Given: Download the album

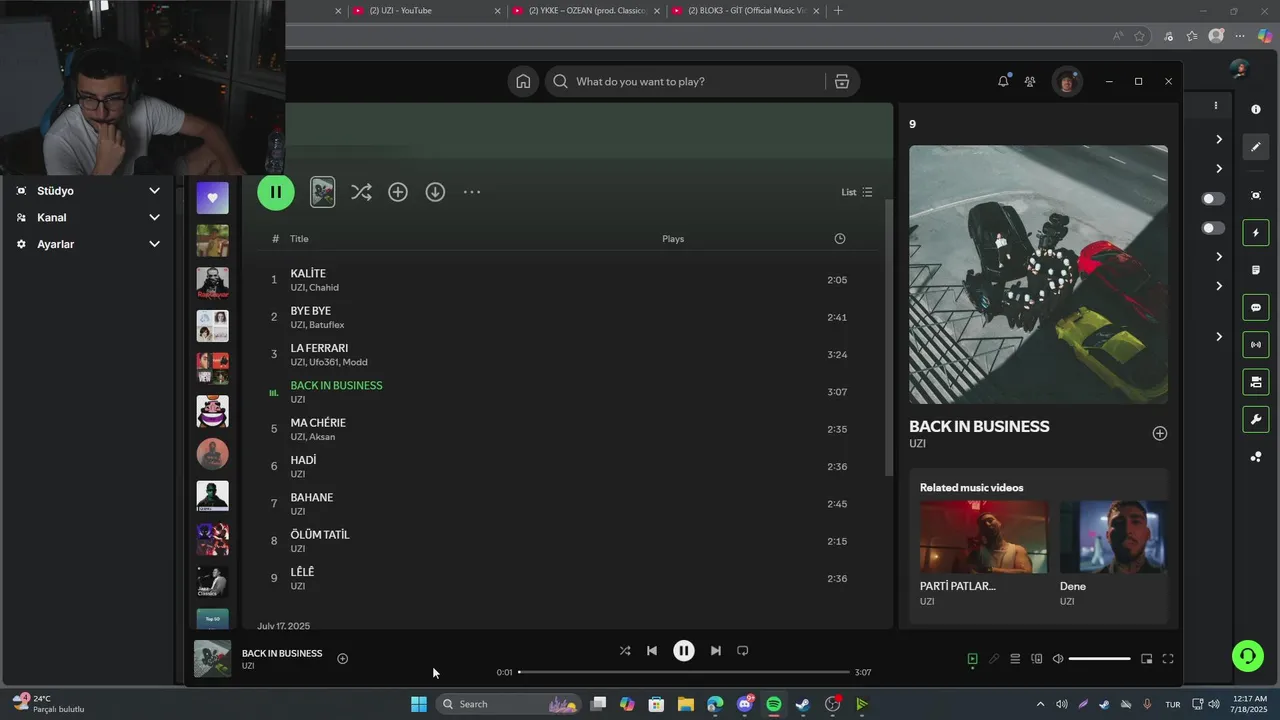Looking at the screenshot, I should pyautogui.click(x=435, y=192).
